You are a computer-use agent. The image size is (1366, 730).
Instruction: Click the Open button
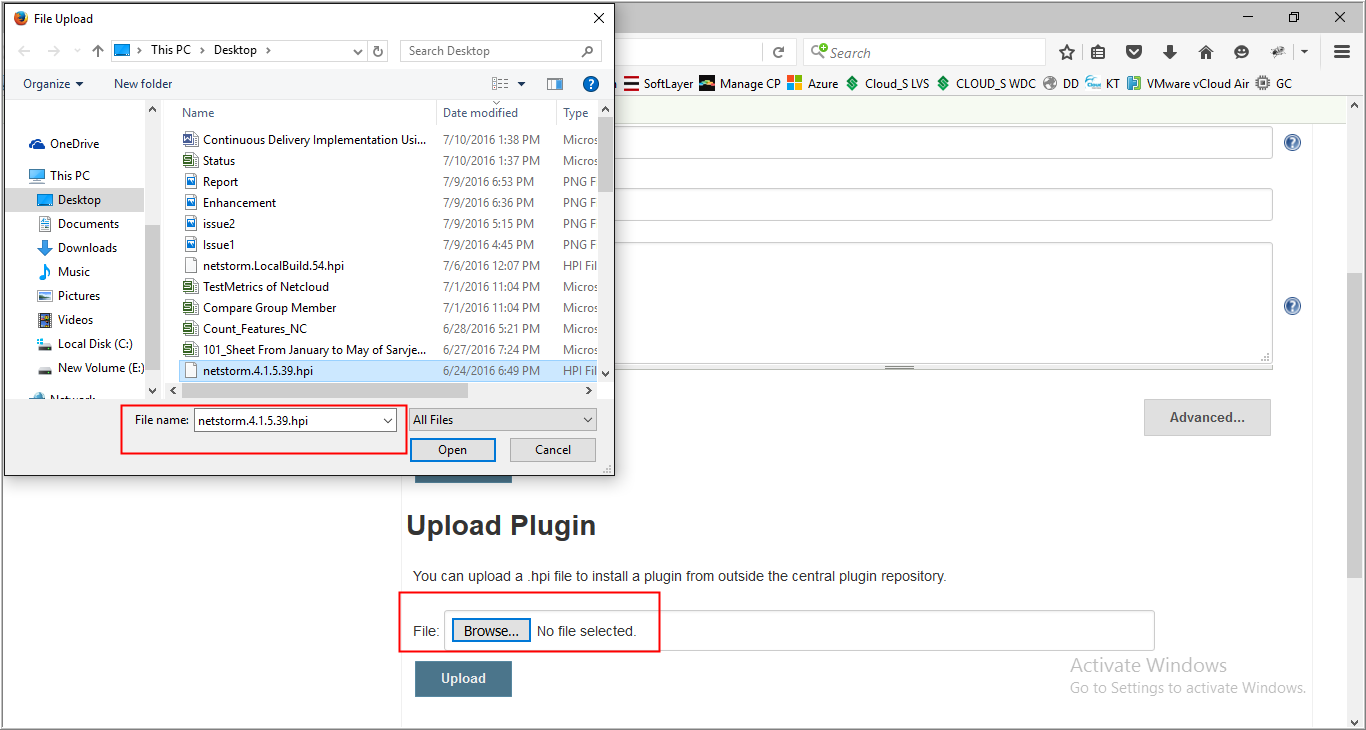[x=452, y=450]
